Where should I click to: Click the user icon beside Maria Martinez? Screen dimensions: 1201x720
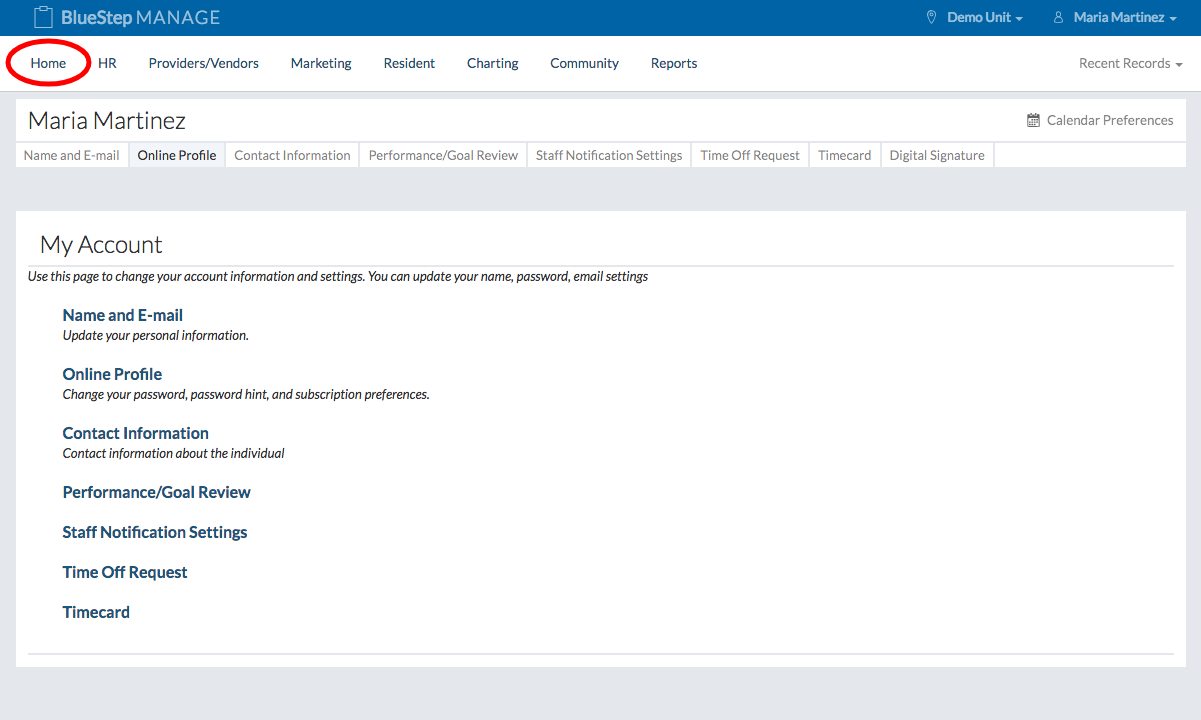tap(1058, 18)
